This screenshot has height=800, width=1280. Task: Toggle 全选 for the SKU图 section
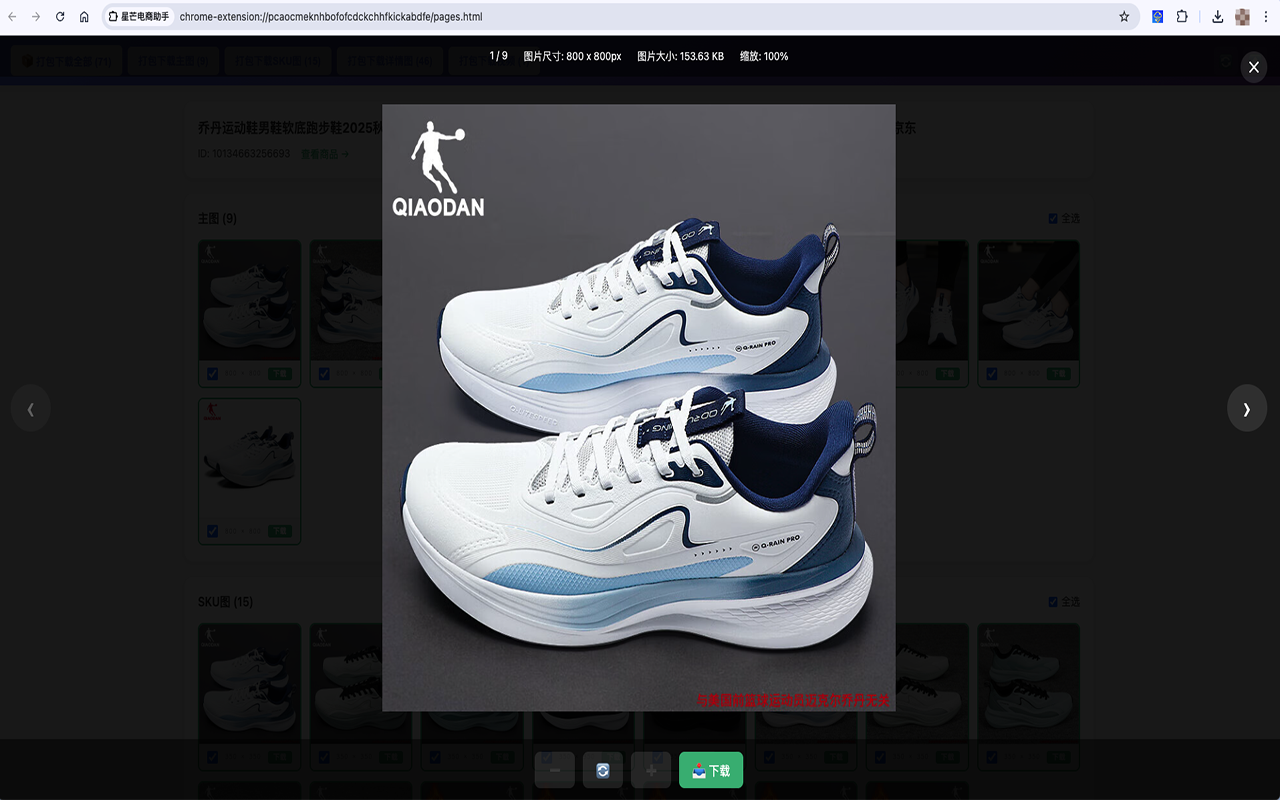(1064, 601)
